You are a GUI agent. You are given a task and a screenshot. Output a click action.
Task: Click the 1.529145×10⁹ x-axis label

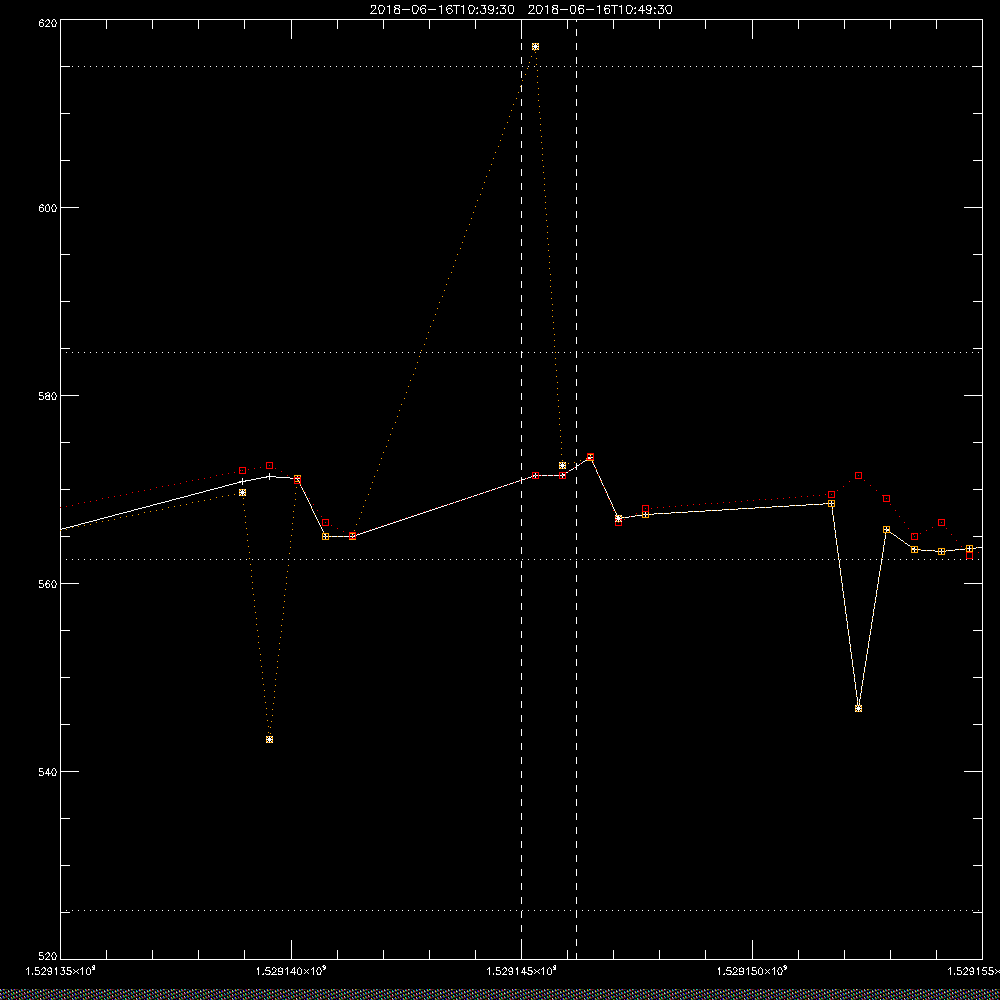tap(522, 971)
